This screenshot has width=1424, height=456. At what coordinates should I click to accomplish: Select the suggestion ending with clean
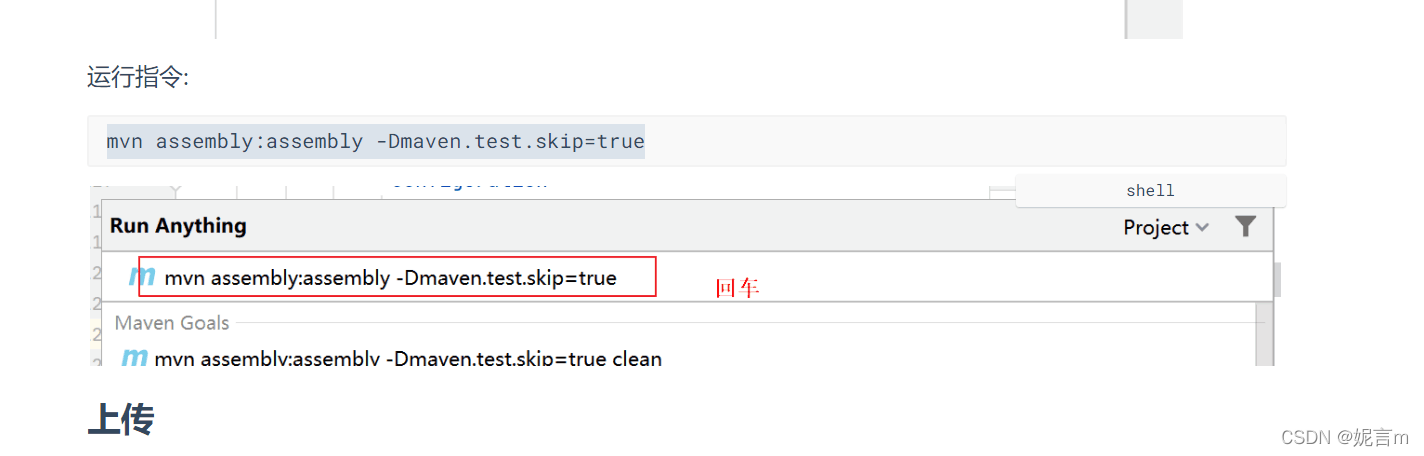tap(408, 358)
